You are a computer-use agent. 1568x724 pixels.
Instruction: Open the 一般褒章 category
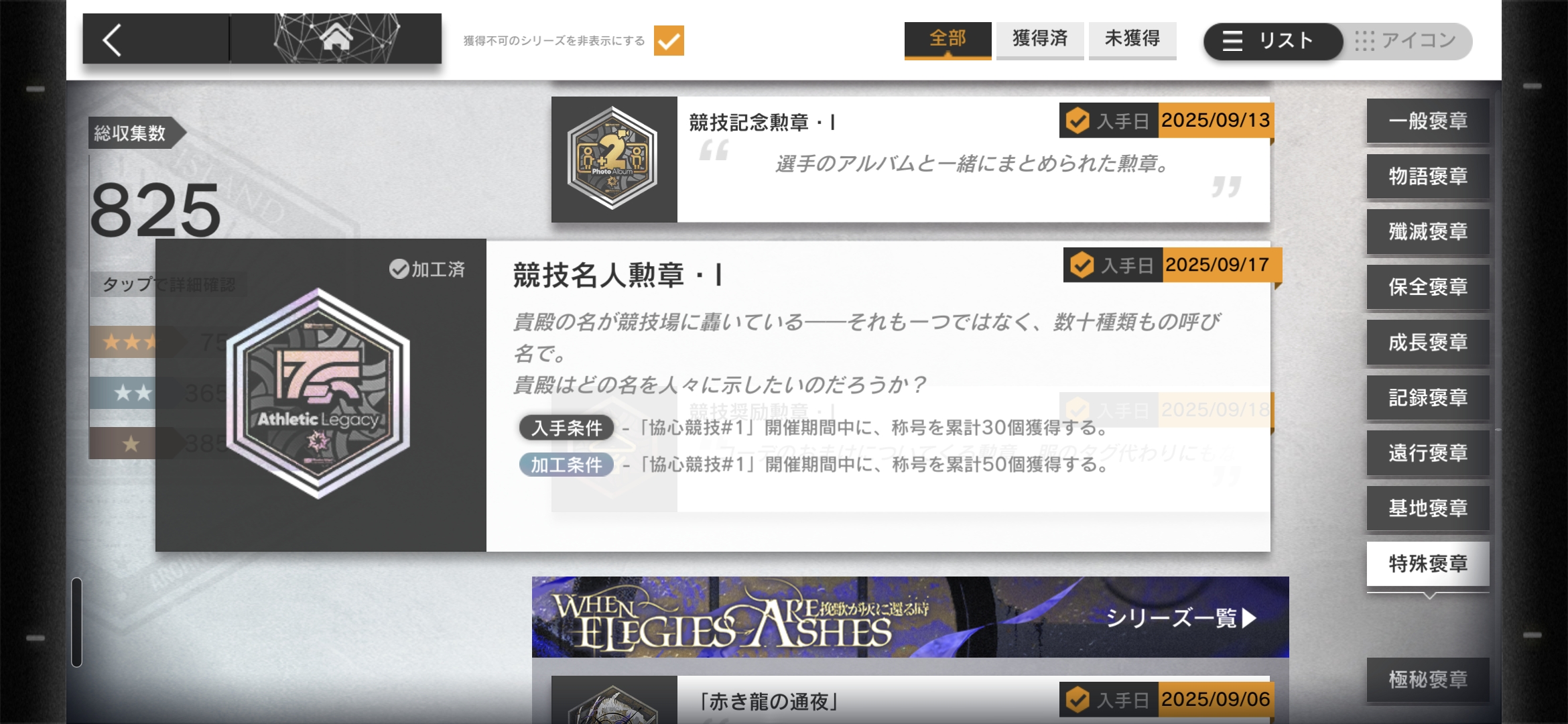tap(1428, 121)
